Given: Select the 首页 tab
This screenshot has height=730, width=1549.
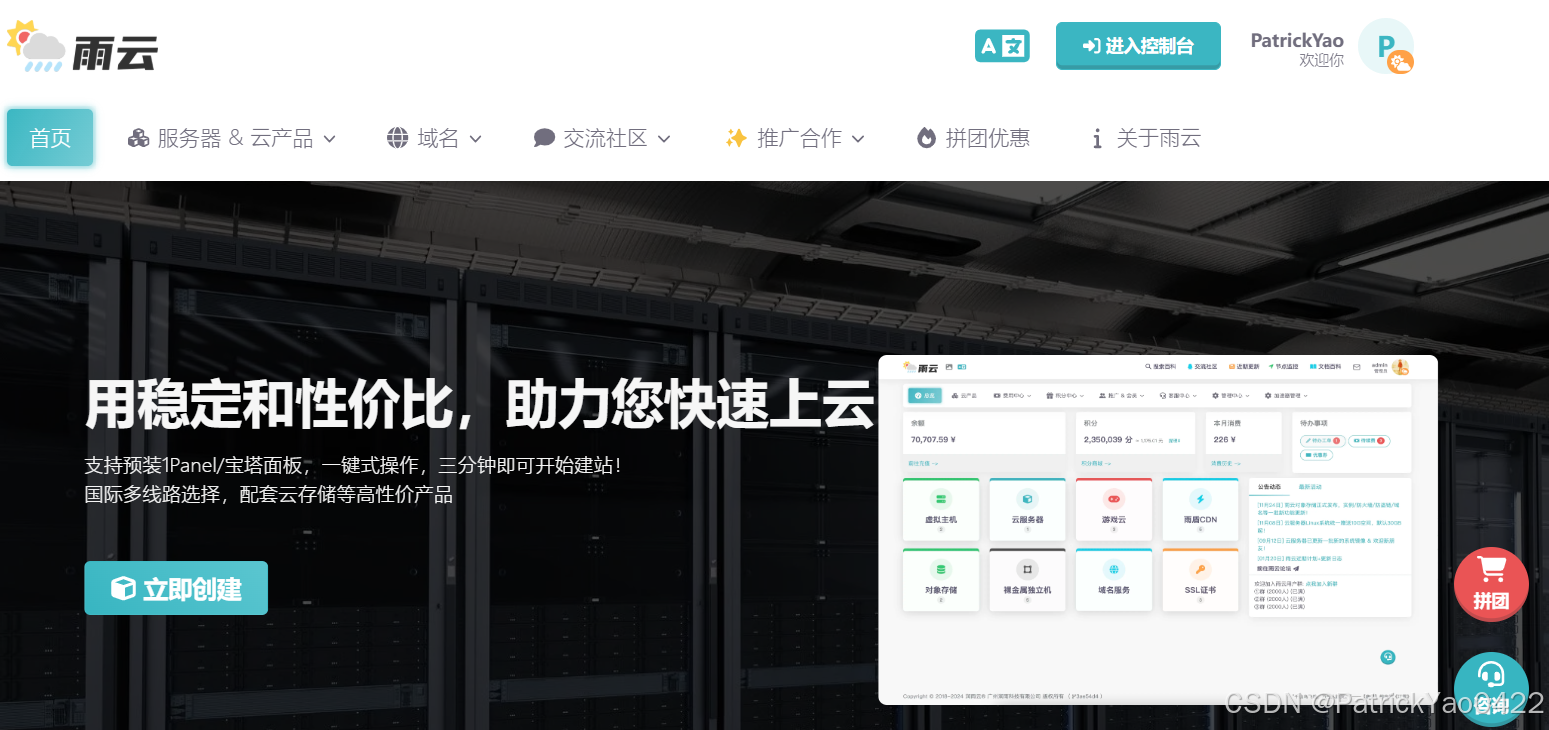Looking at the screenshot, I should click(x=50, y=138).
